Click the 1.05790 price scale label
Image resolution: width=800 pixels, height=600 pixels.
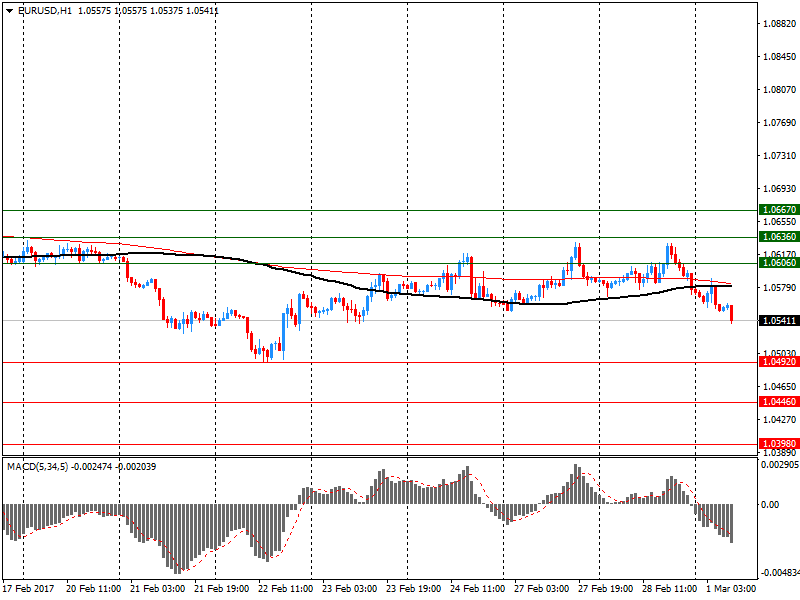pos(779,288)
